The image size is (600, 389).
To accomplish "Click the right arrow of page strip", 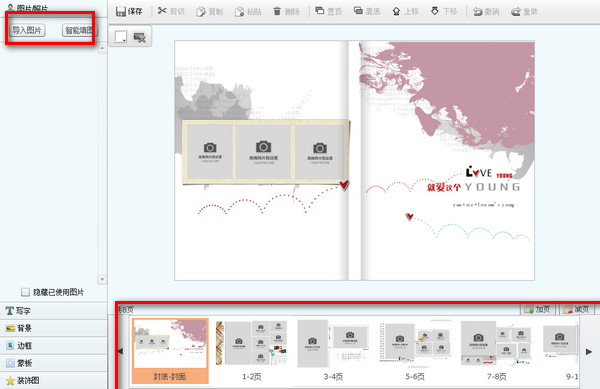I will click(589, 351).
